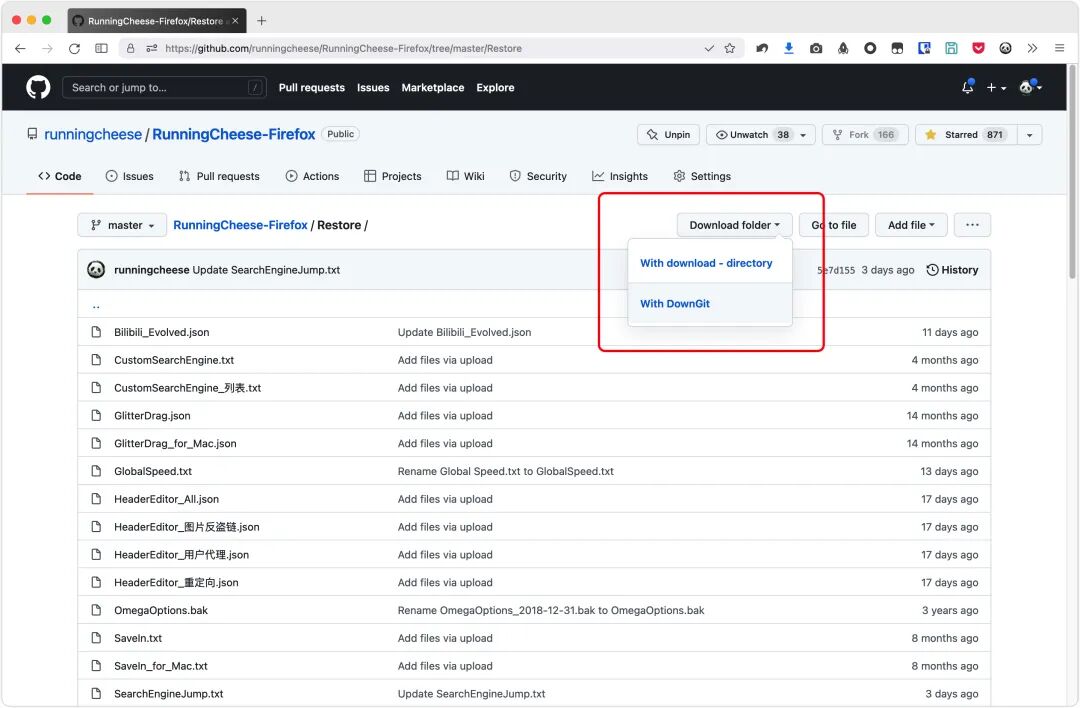Open the Wiki tab
The height and width of the screenshot is (708, 1080).
coord(466,176)
